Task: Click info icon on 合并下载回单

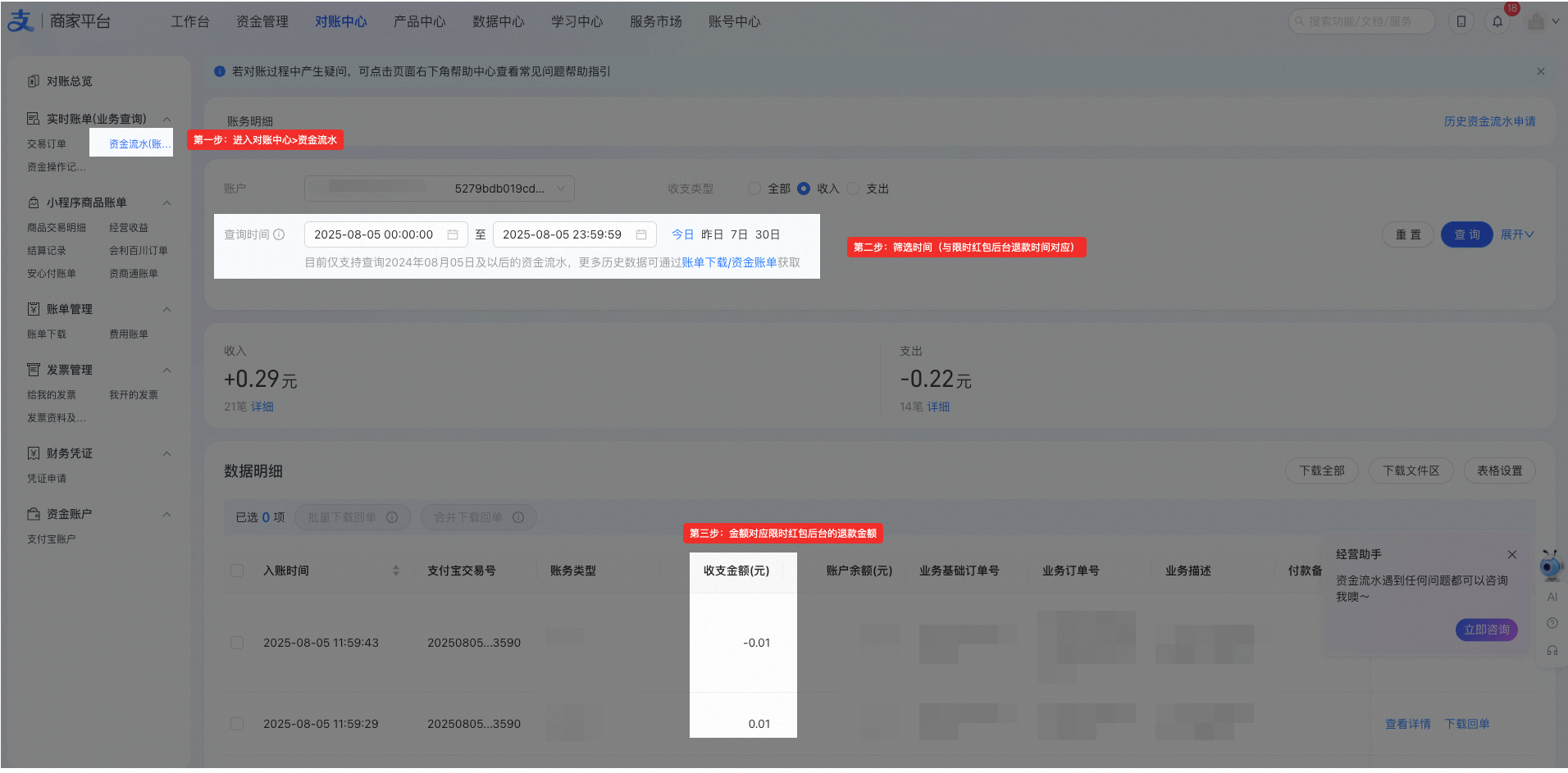Action: (x=518, y=517)
